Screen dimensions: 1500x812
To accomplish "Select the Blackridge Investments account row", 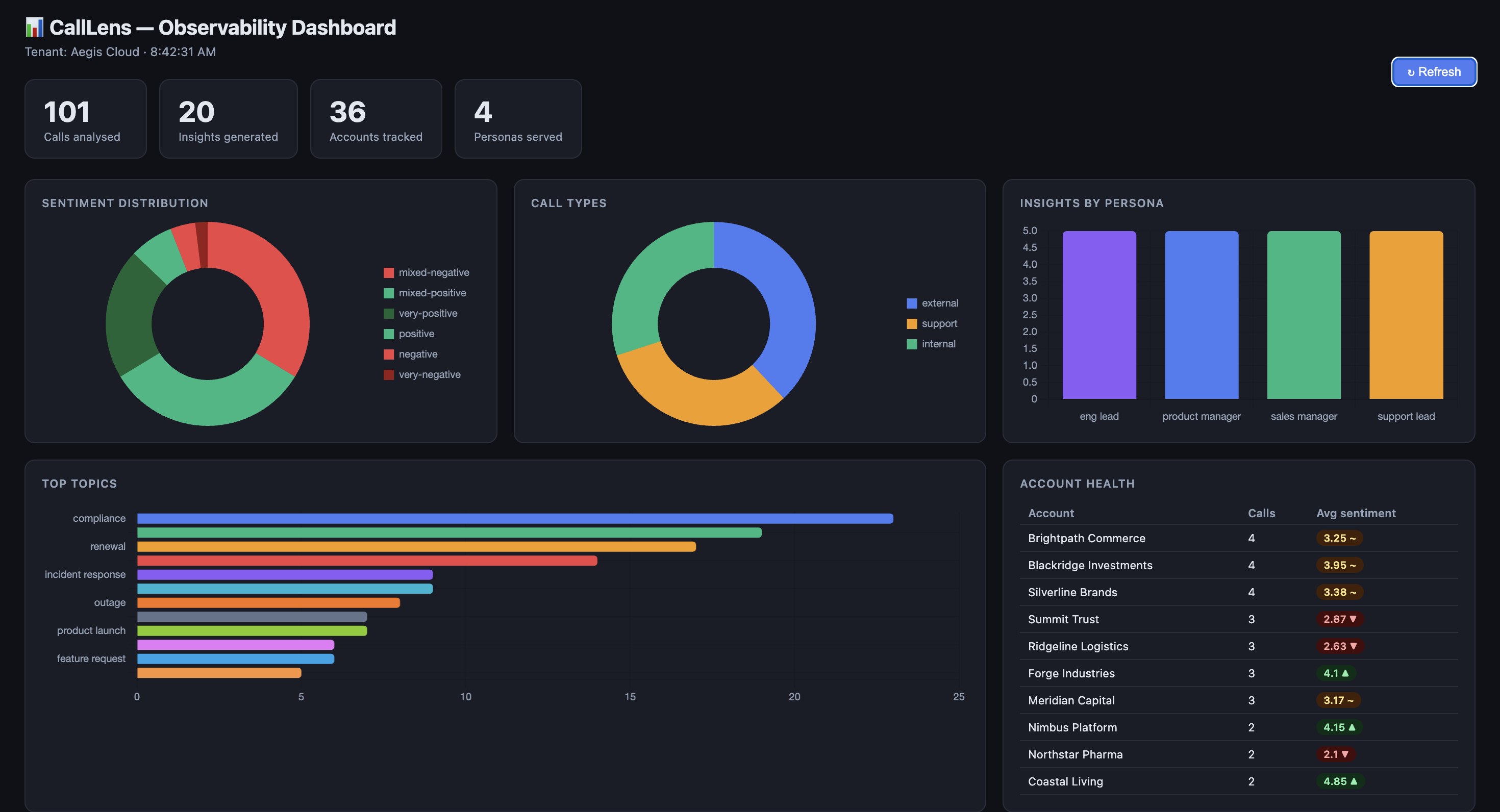I will coord(1239,565).
